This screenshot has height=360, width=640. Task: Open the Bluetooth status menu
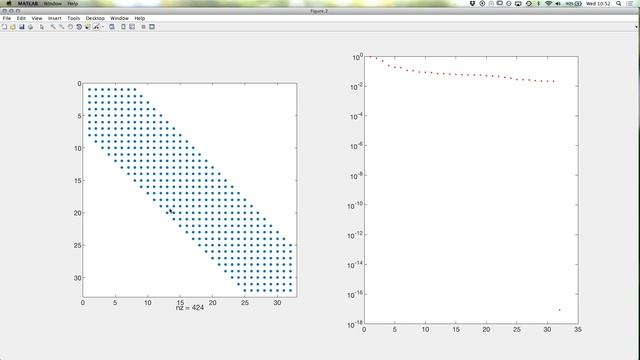[538, 3]
